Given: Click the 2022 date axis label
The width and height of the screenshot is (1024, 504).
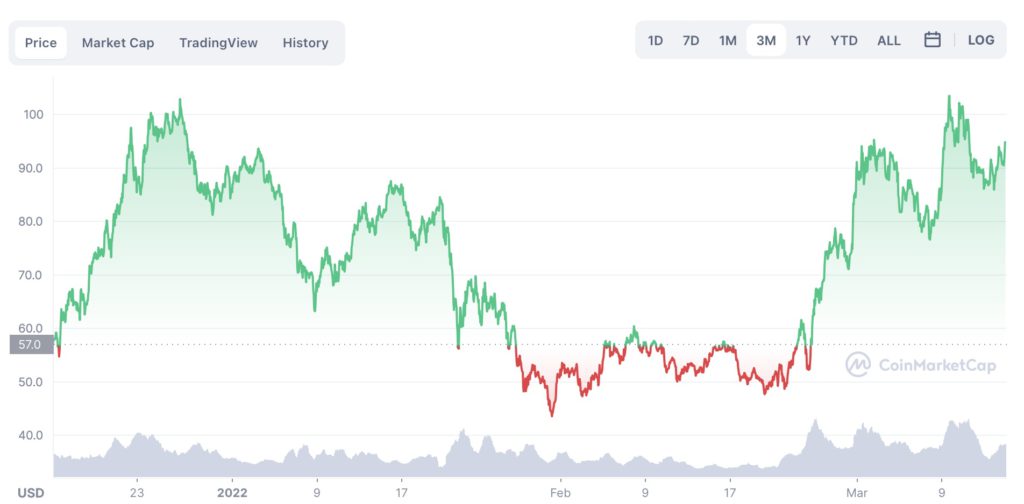Looking at the screenshot, I should tap(232, 492).
